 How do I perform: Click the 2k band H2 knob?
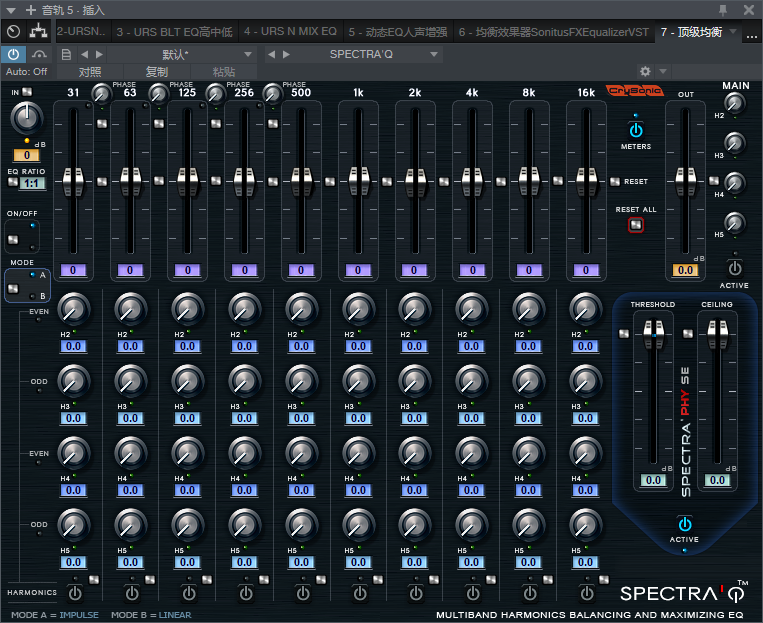point(415,310)
